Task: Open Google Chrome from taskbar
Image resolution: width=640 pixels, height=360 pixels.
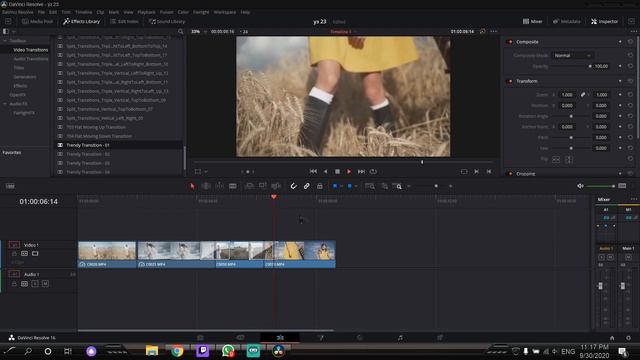Action: coord(177,351)
